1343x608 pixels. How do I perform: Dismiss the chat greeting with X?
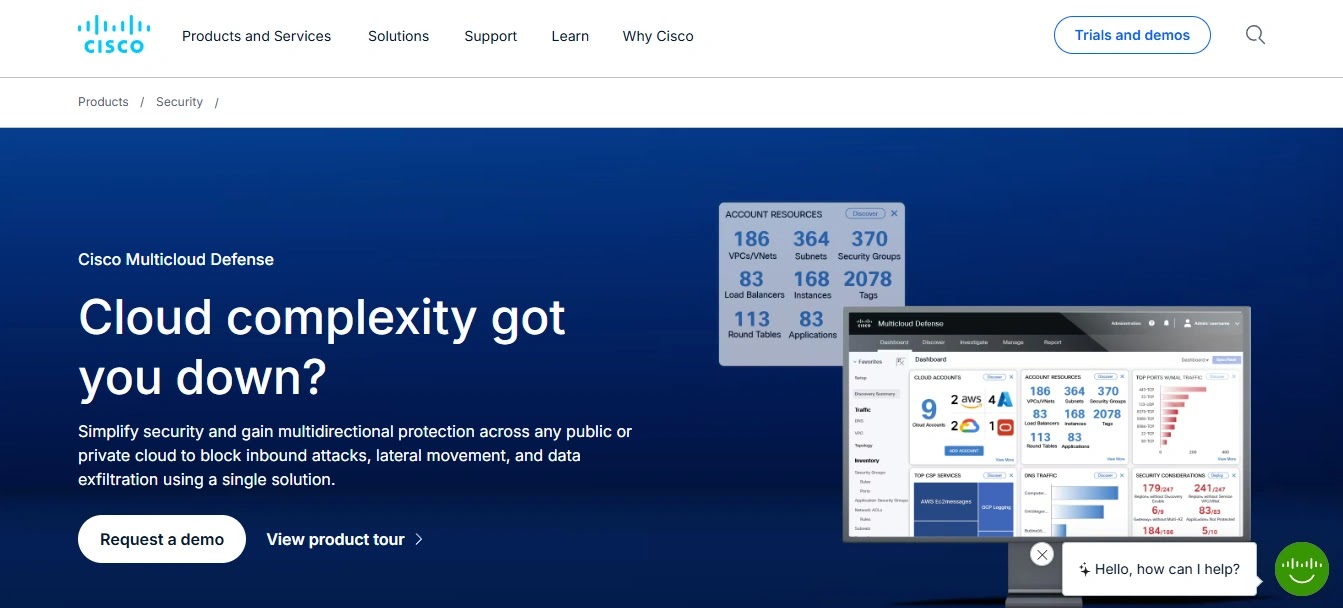(1042, 554)
